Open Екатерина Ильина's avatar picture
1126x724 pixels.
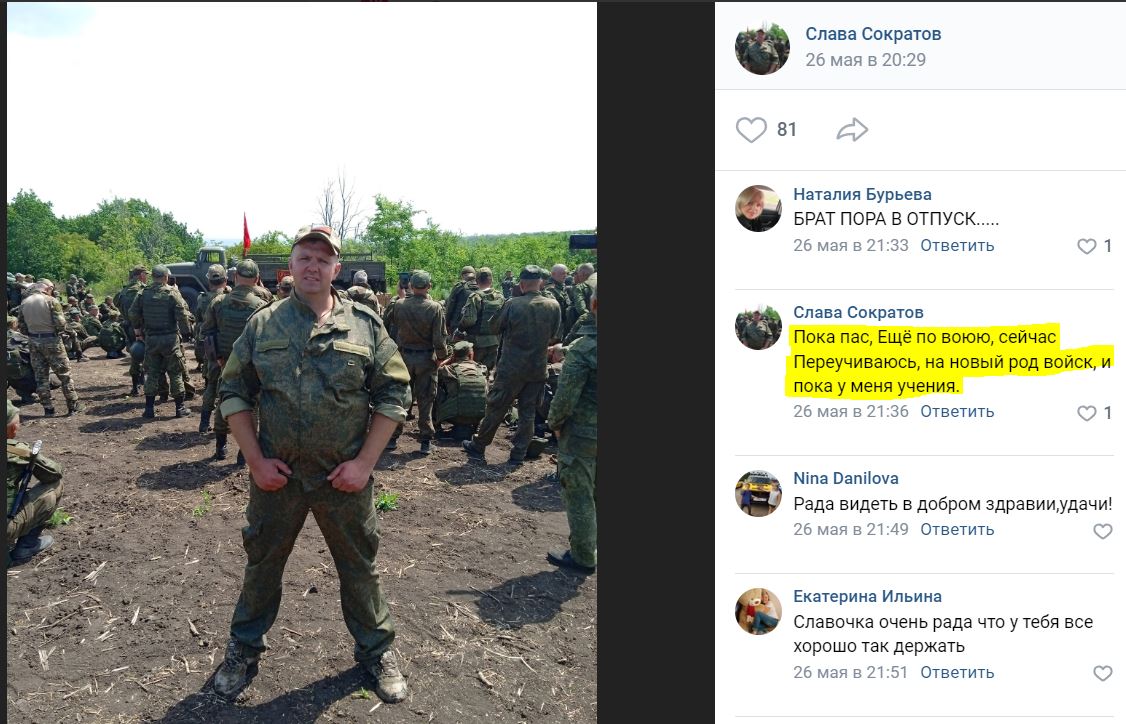pyautogui.click(x=758, y=611)
